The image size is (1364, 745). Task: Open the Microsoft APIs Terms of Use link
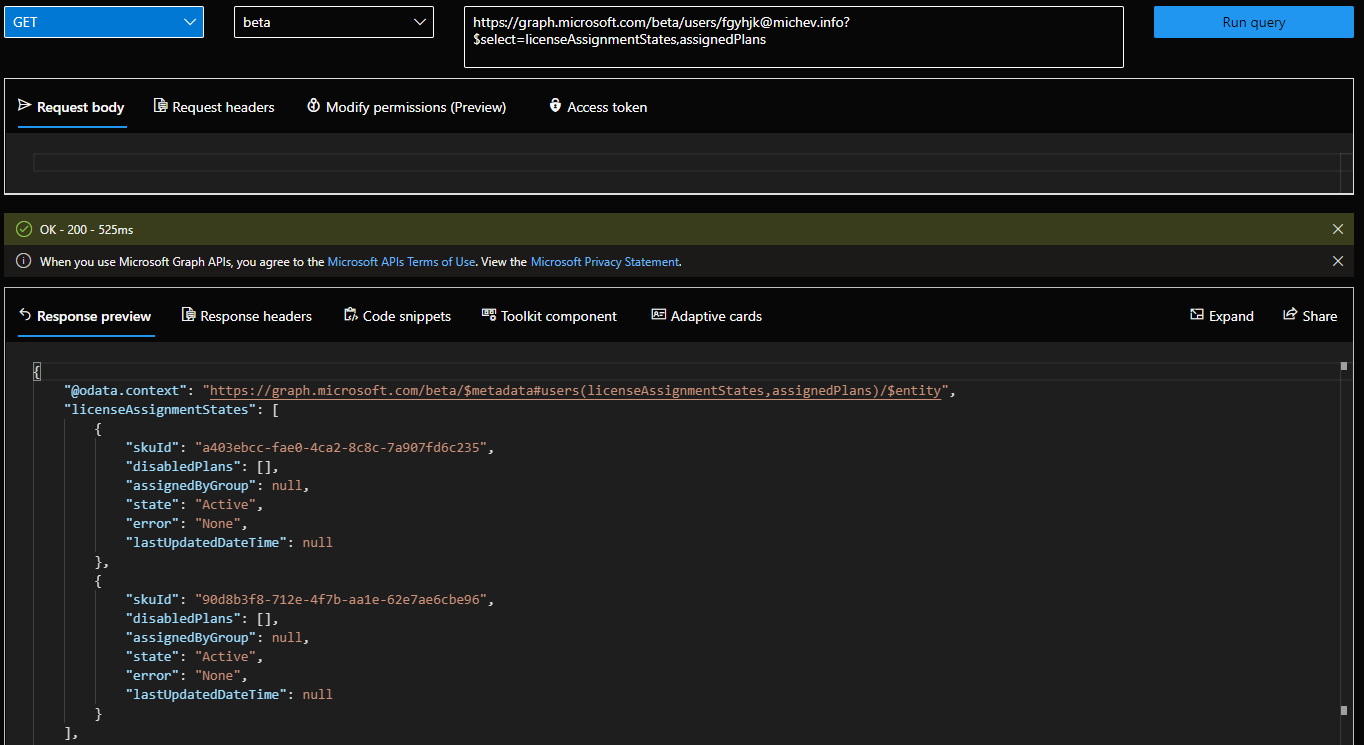click(x=401, y=262)
